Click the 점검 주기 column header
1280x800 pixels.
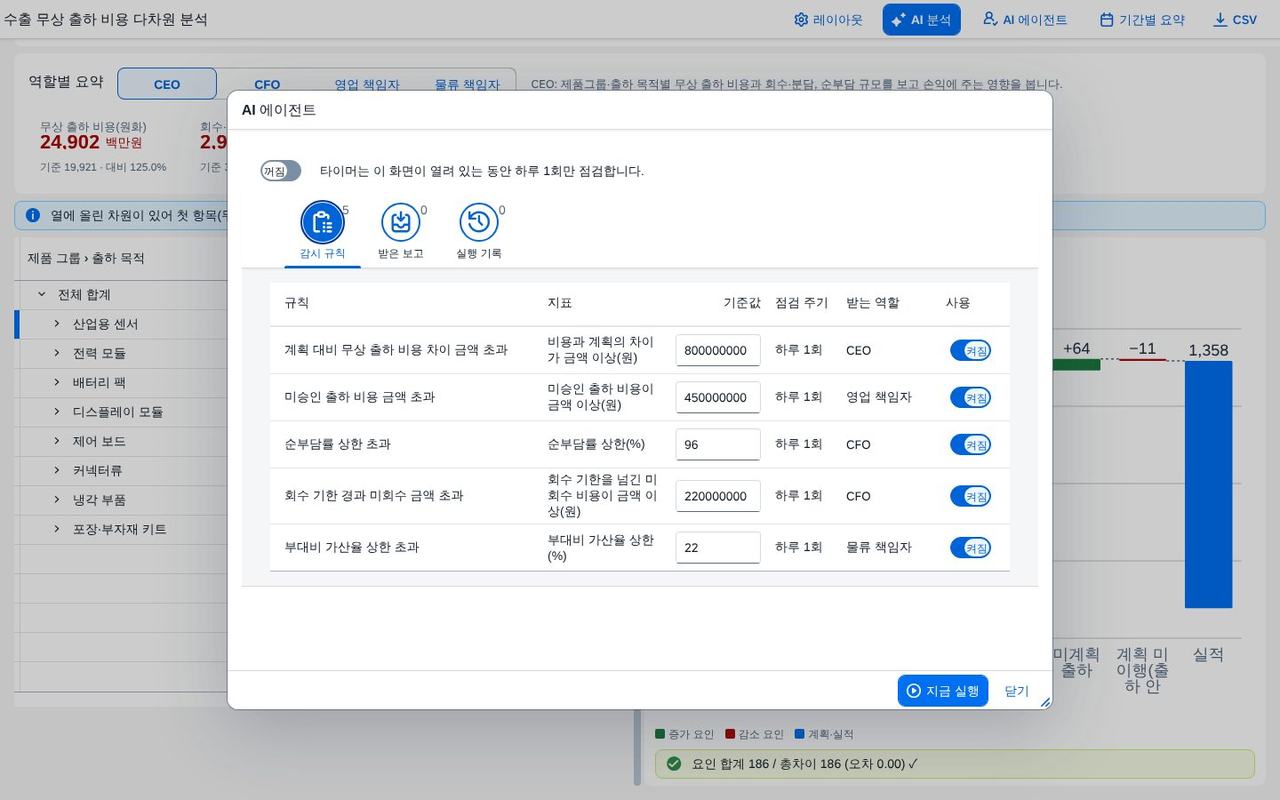(801, 303)
